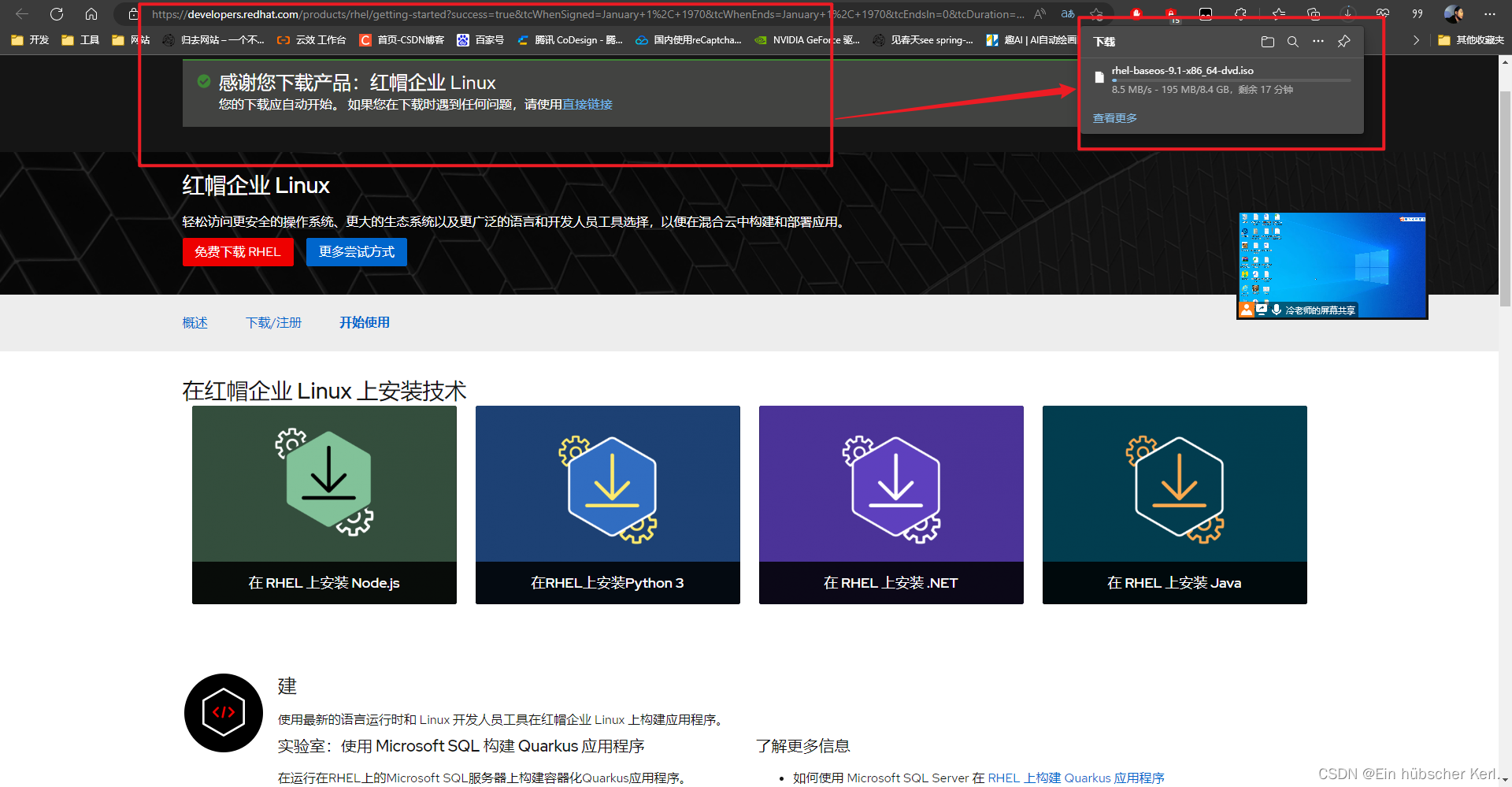The width and height of the screenshot is (1512, 787).
Task: Open the 工具 bookmarks folder
Action: click(x=80, y=40)
